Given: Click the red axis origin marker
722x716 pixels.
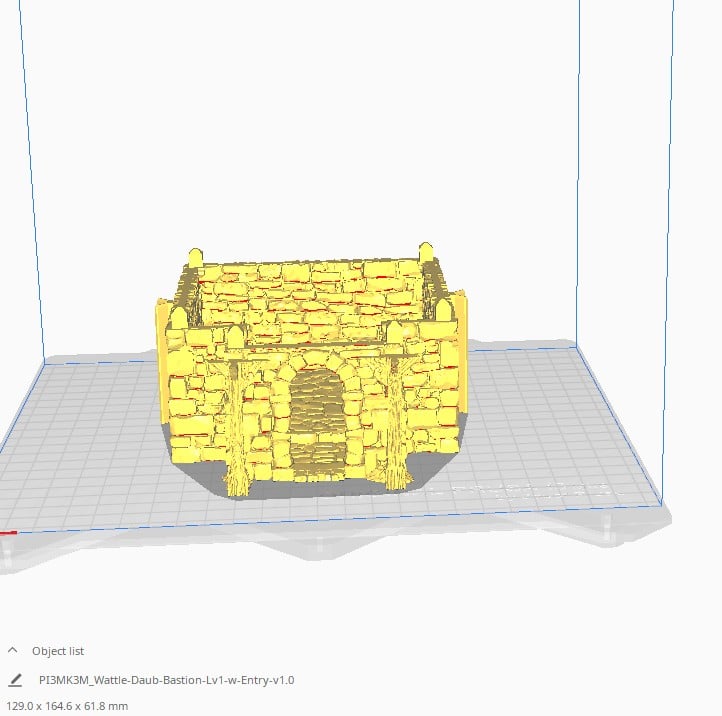Looking at the screenshot, I should tap(8, 533).
